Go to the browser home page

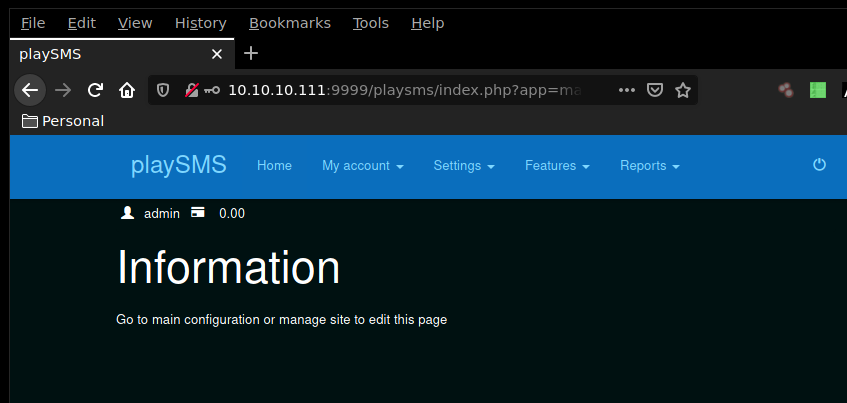127,90
